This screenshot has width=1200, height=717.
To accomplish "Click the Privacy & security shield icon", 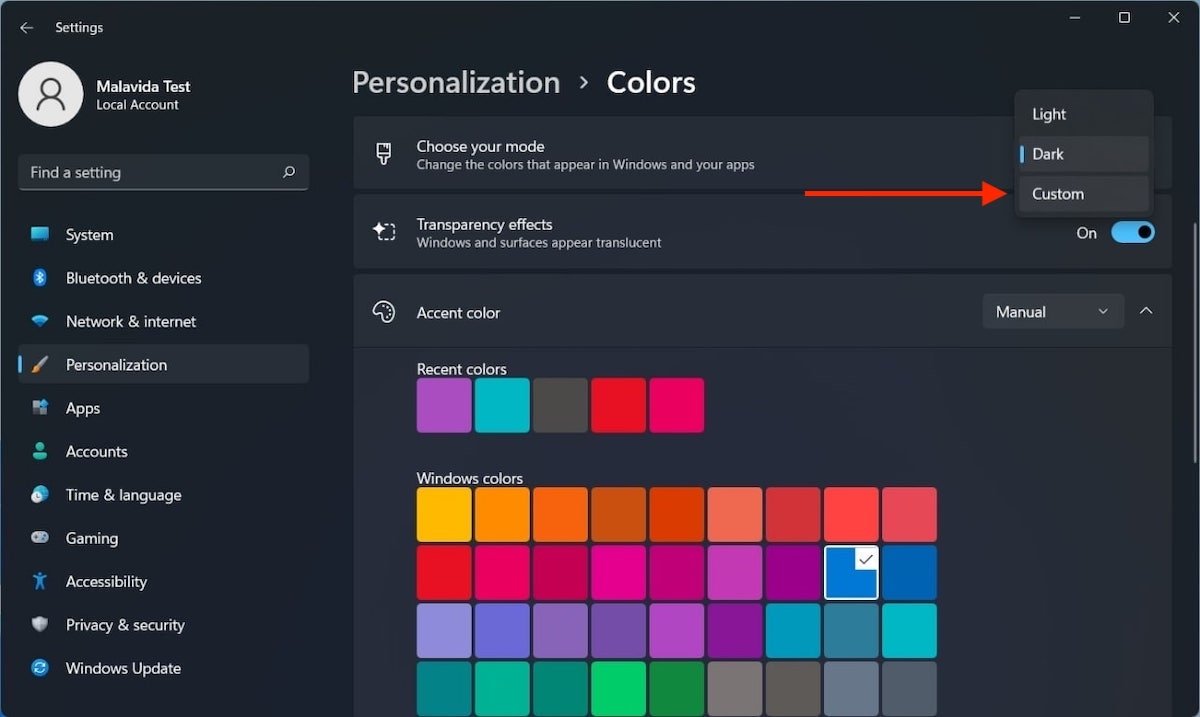I will (x=40, y=625).
